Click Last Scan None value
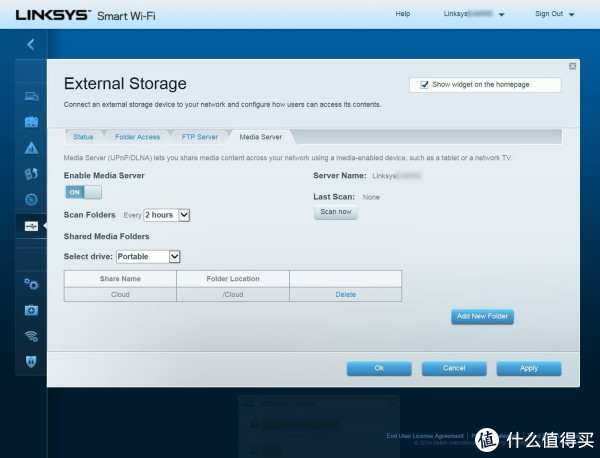600x458 pixels. [x=371, y=197]
